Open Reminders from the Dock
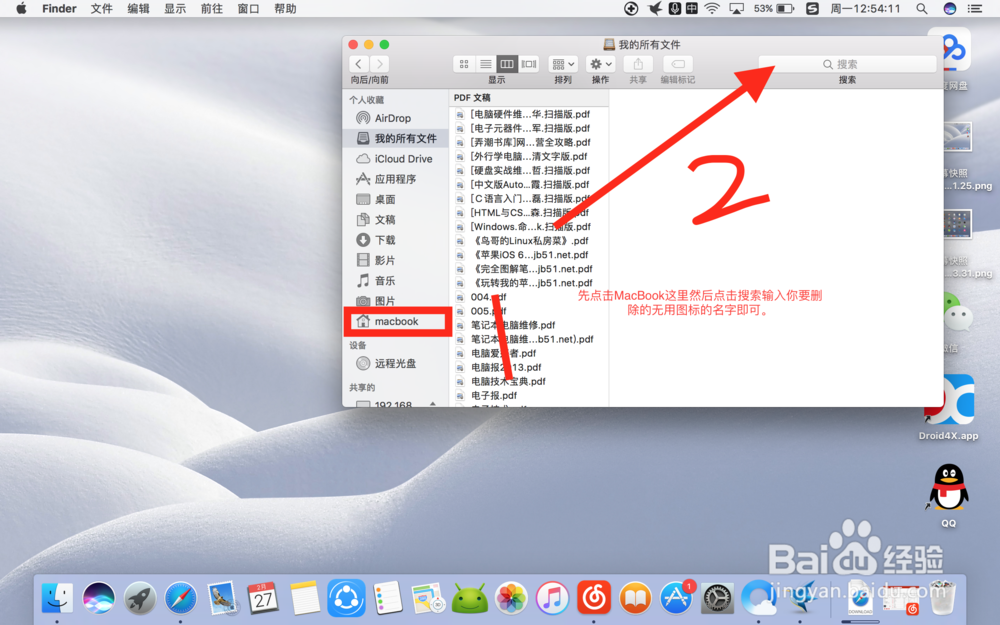Image resolution: width=1000 pixels, height=625 pixels. (x=386, y=598)
